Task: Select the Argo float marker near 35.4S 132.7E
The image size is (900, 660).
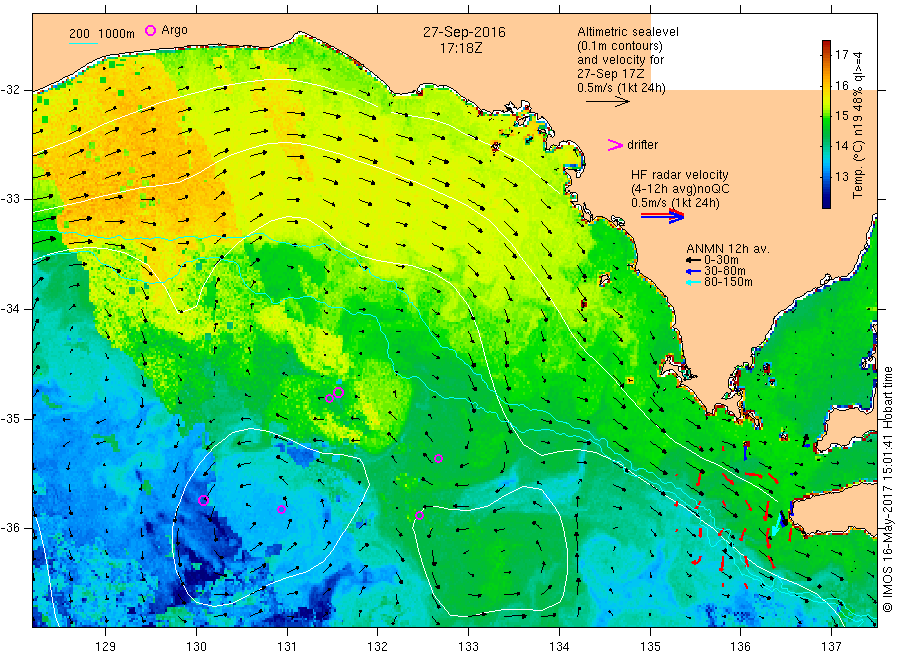Action: coord(439,459)
